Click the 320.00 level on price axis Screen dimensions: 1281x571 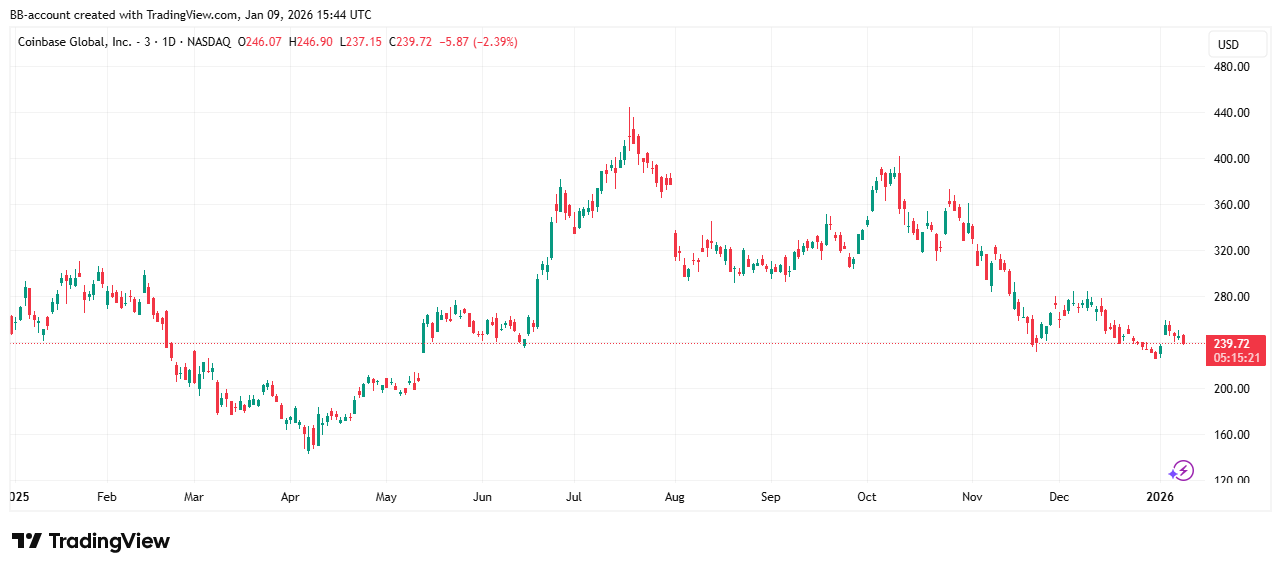[x=1231, y=251]
